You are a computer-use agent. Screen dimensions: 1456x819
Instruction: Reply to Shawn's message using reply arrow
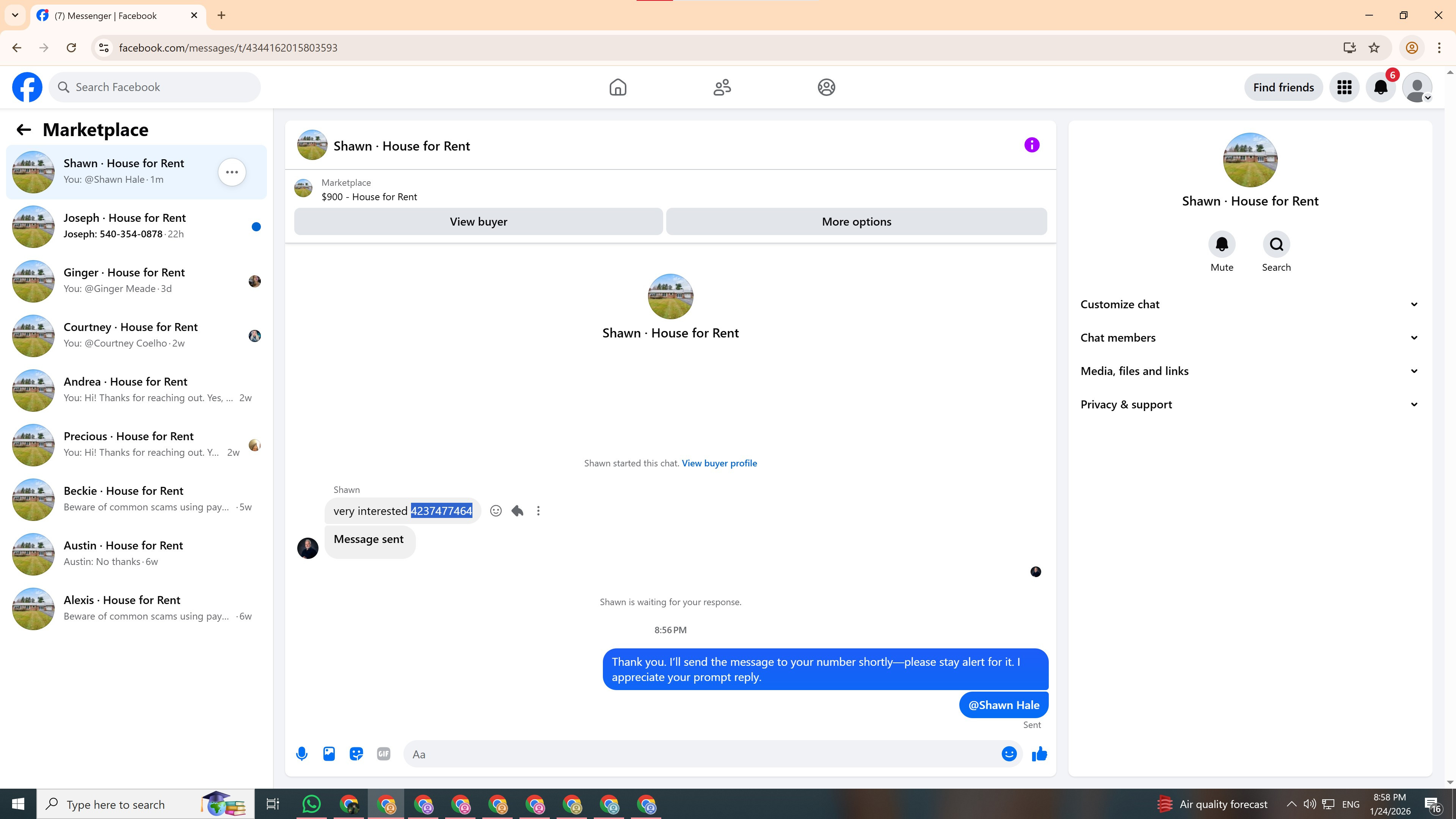pyautogui.click(x=517, y=511)
